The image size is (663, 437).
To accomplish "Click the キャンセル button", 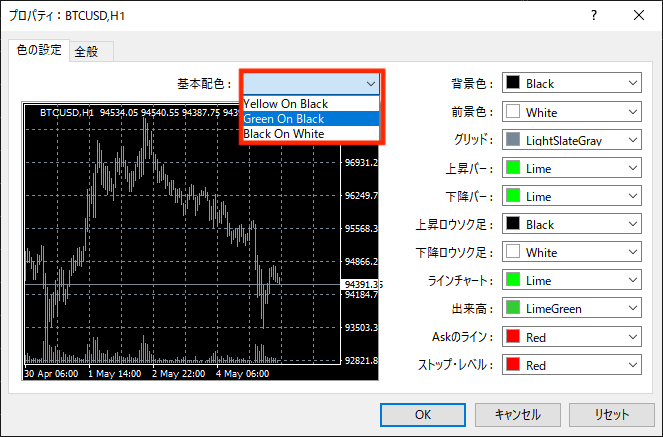I will pos(518,415).
